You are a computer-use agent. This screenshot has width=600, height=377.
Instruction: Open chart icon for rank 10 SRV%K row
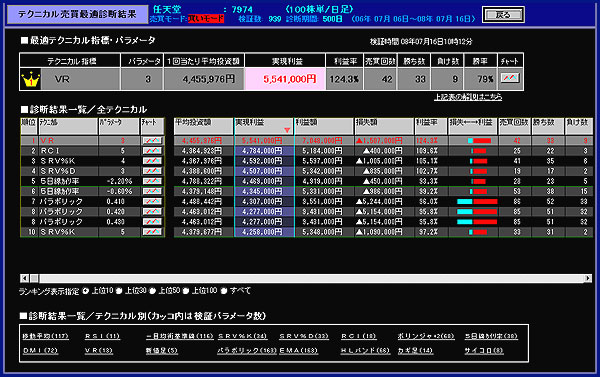tap(152, 232)
